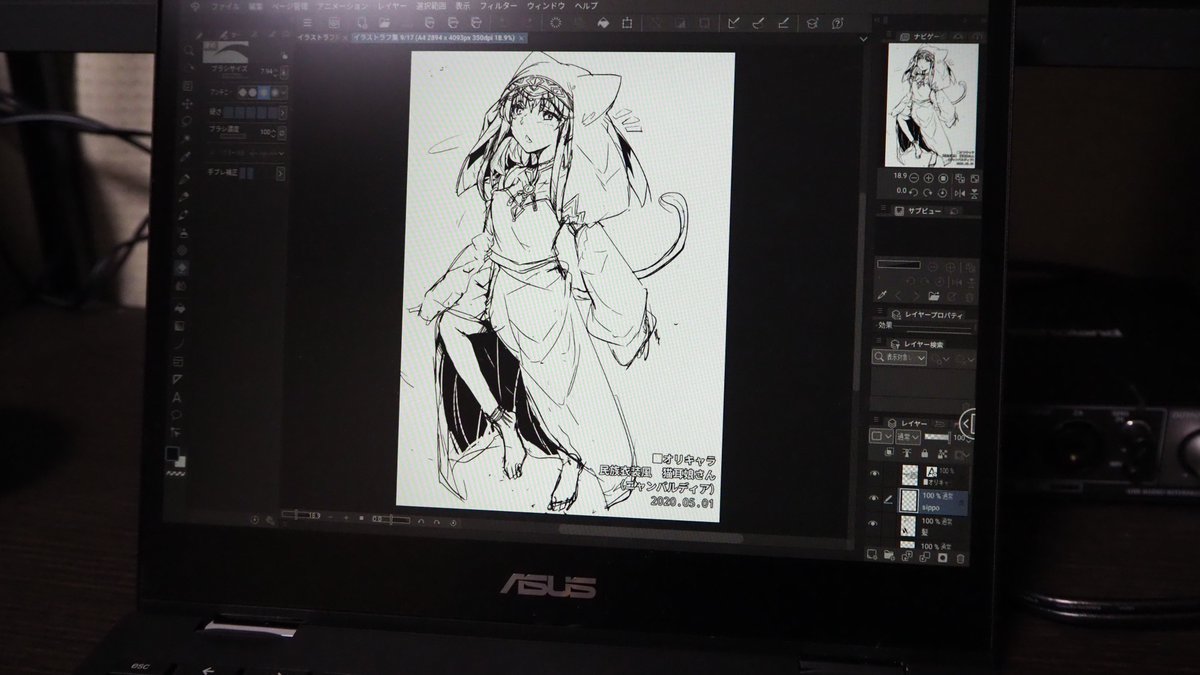Select the Eyedropper tool
This screenshot has height=675, width=1200.
185,156
